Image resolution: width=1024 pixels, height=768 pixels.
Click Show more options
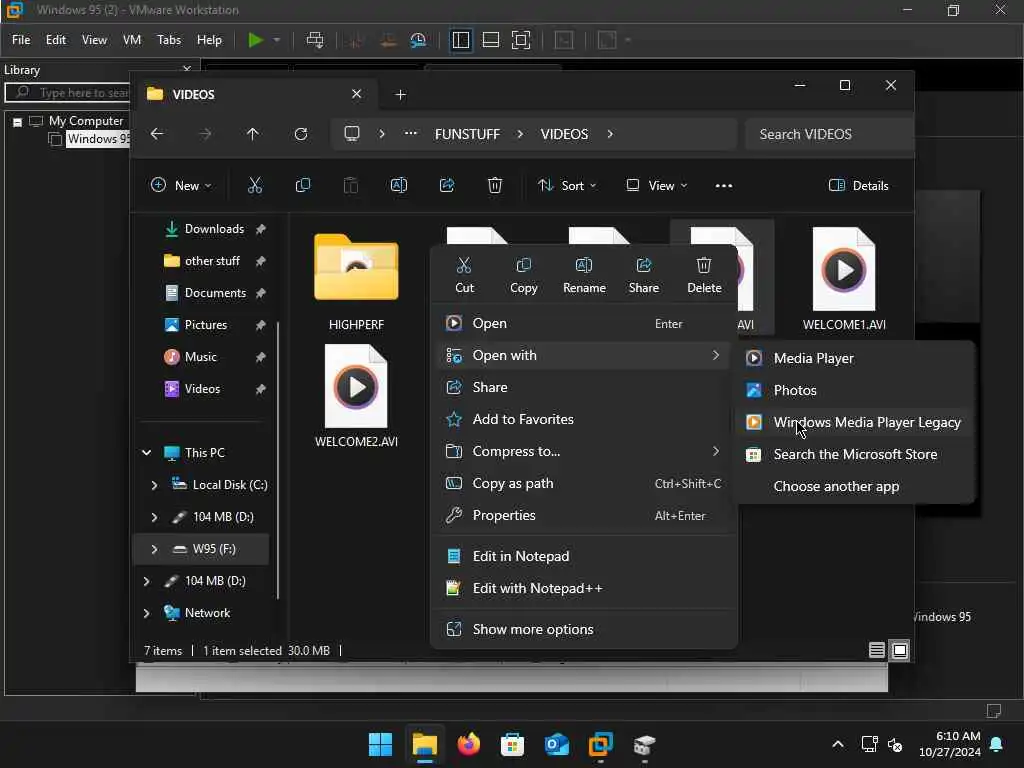pos(583,630)
